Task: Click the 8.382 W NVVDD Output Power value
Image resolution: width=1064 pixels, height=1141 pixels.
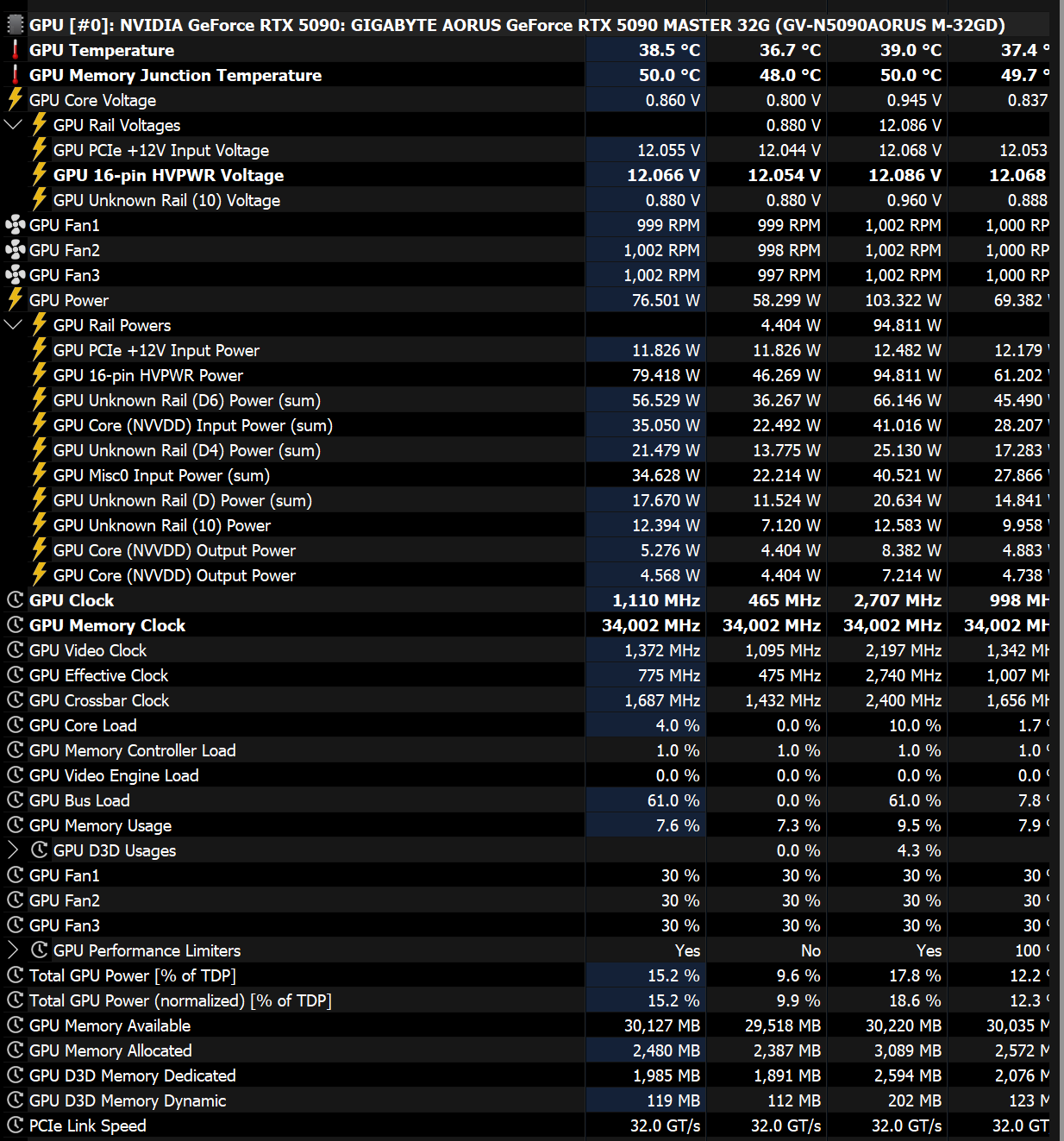Action: 911,550
